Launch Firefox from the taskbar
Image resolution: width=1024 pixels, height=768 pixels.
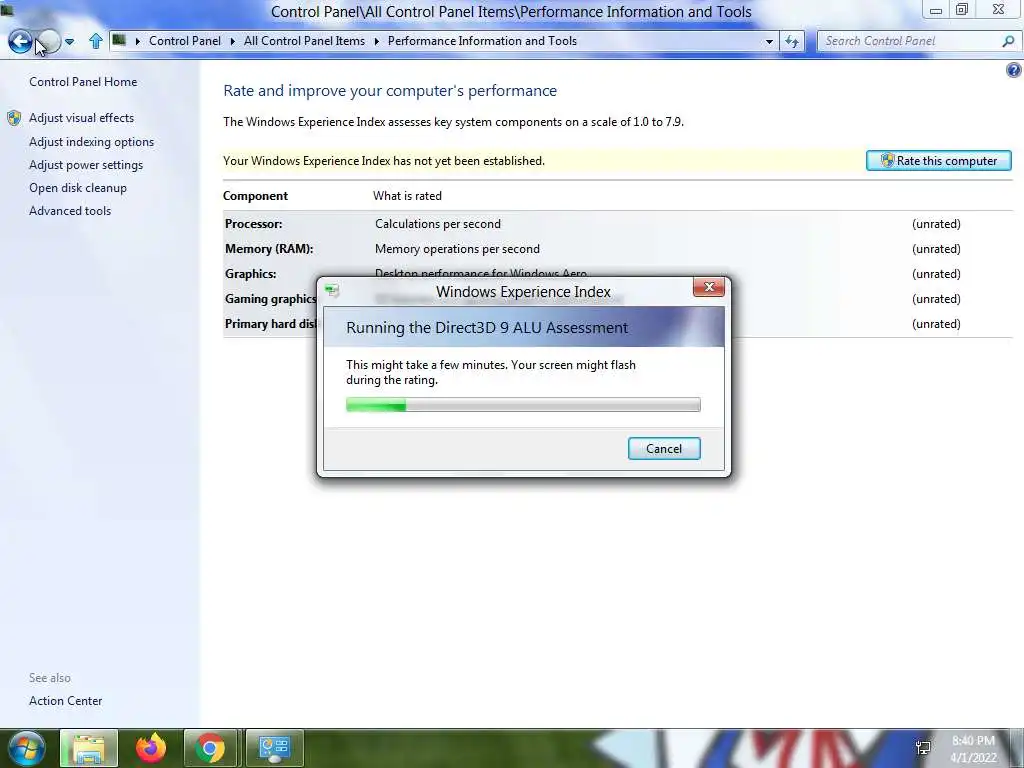[151, 748]
